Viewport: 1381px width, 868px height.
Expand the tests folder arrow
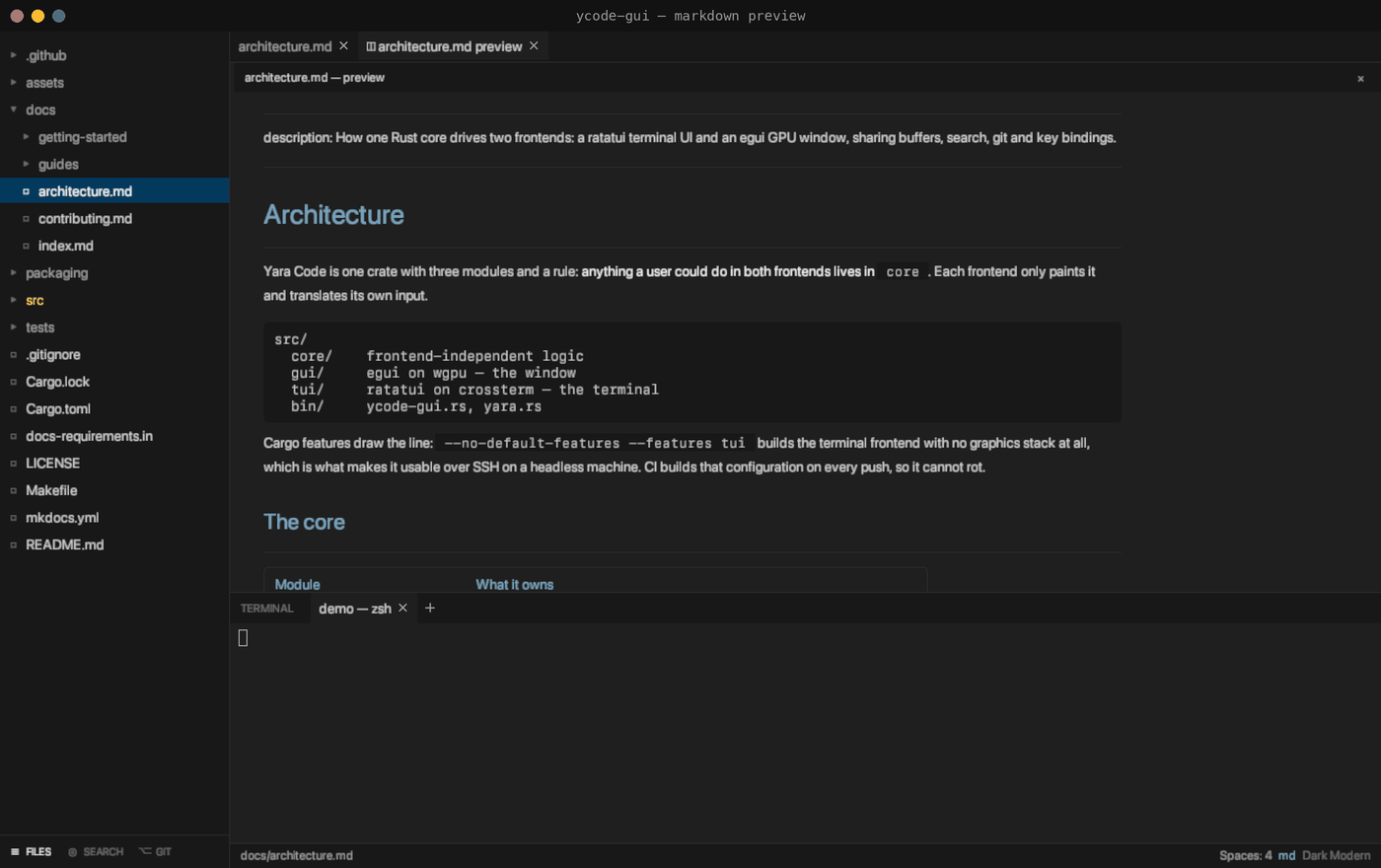point(13,327)
